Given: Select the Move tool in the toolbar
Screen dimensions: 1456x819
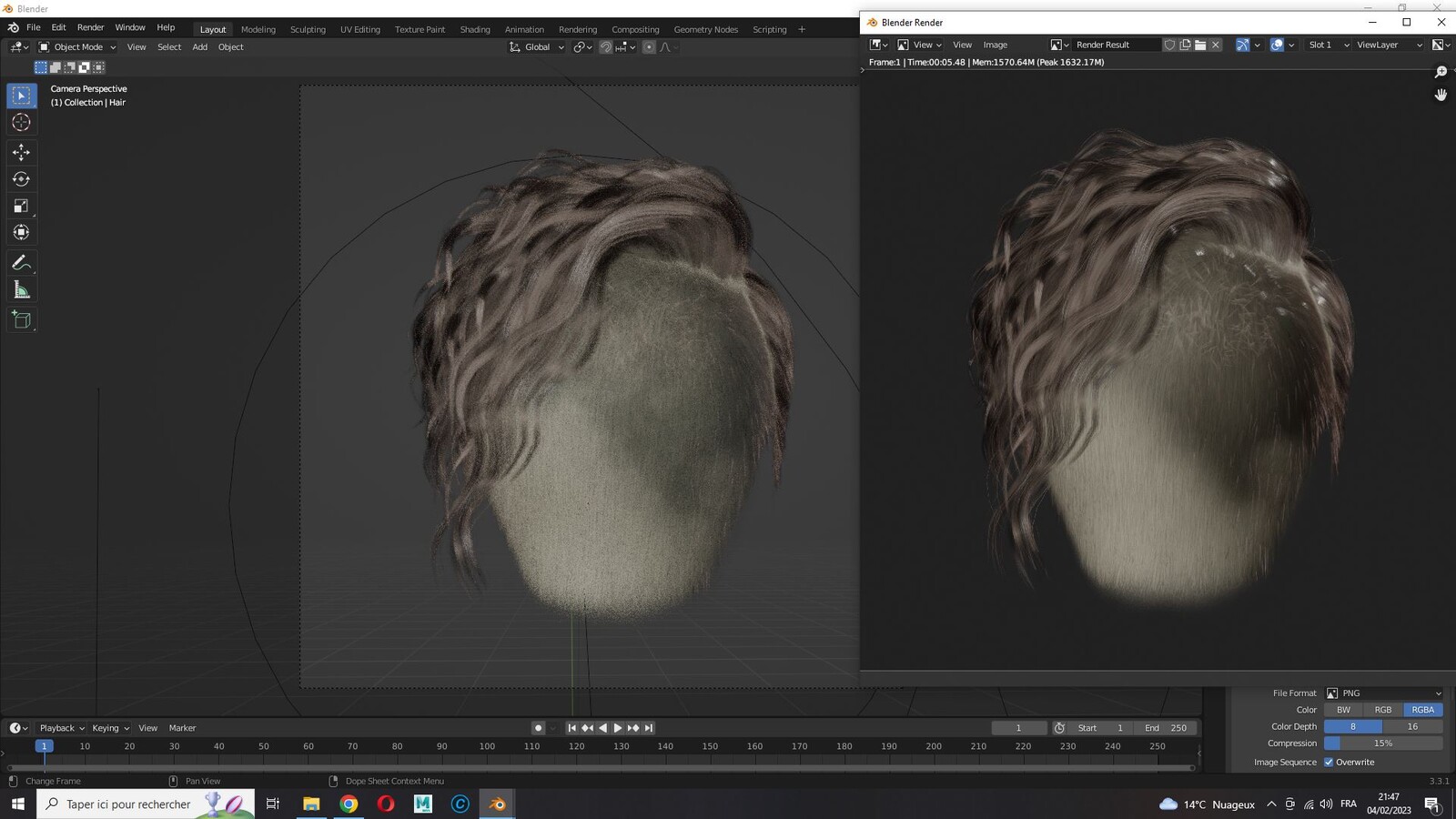Looking at the screenshot, I should coord(21,152).
